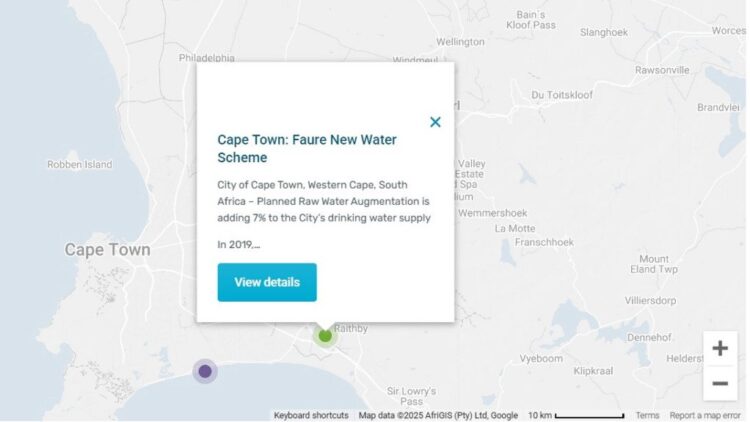This screenshot has height=422, width=750.
Task: Click the View details button
Action: pos(267,282)
